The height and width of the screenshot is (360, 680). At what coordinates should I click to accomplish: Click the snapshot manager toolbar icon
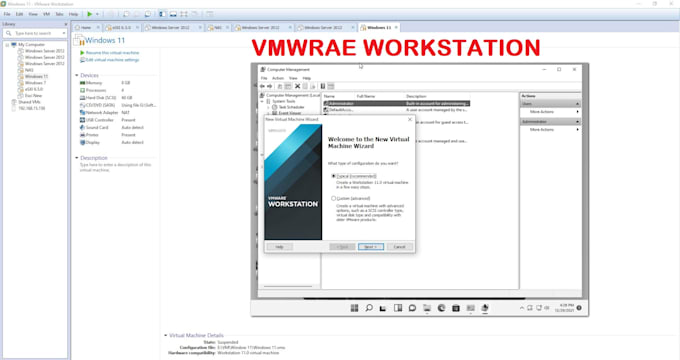pyautogui.click(x=148, y=14)
